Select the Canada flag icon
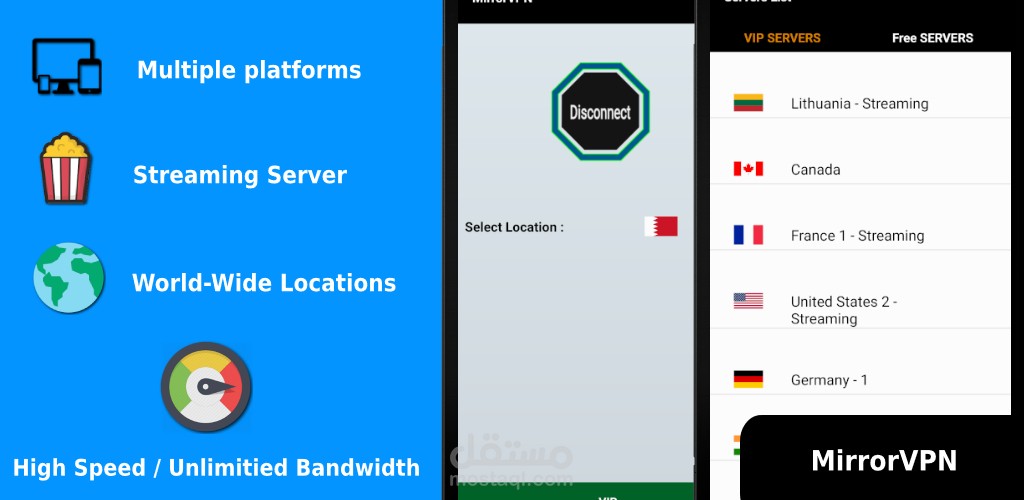Image resolution: width=1024 pixels, height=500 pixels. point(748,169)
